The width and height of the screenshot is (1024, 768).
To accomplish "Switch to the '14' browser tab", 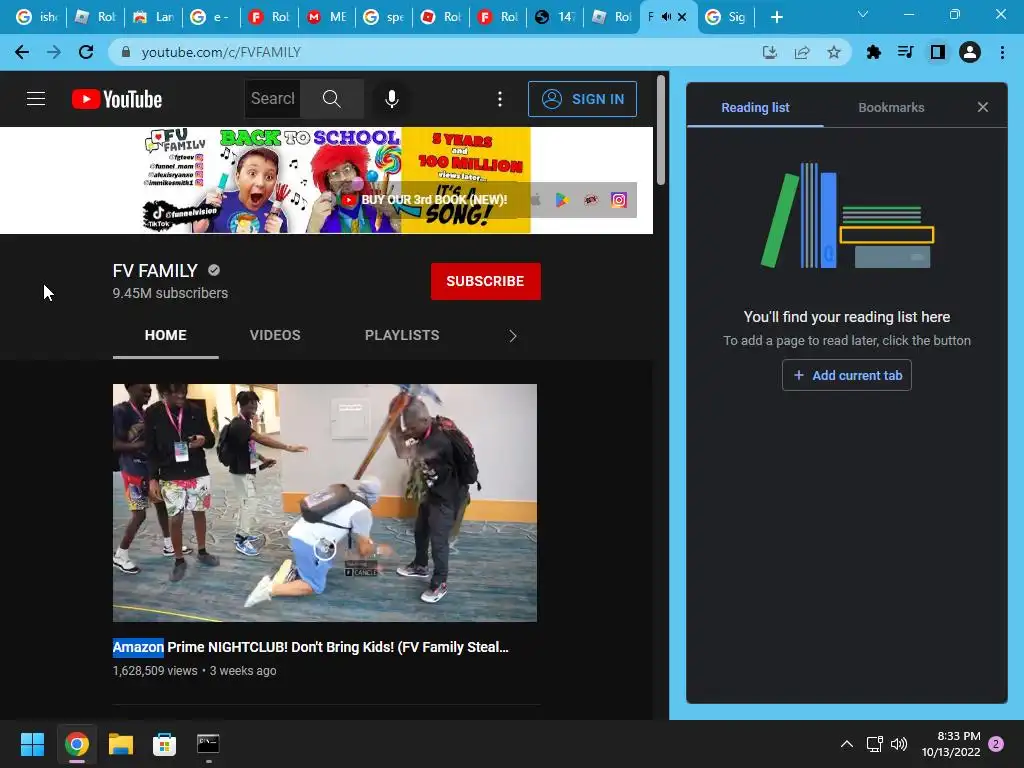I will pos(557,17).
